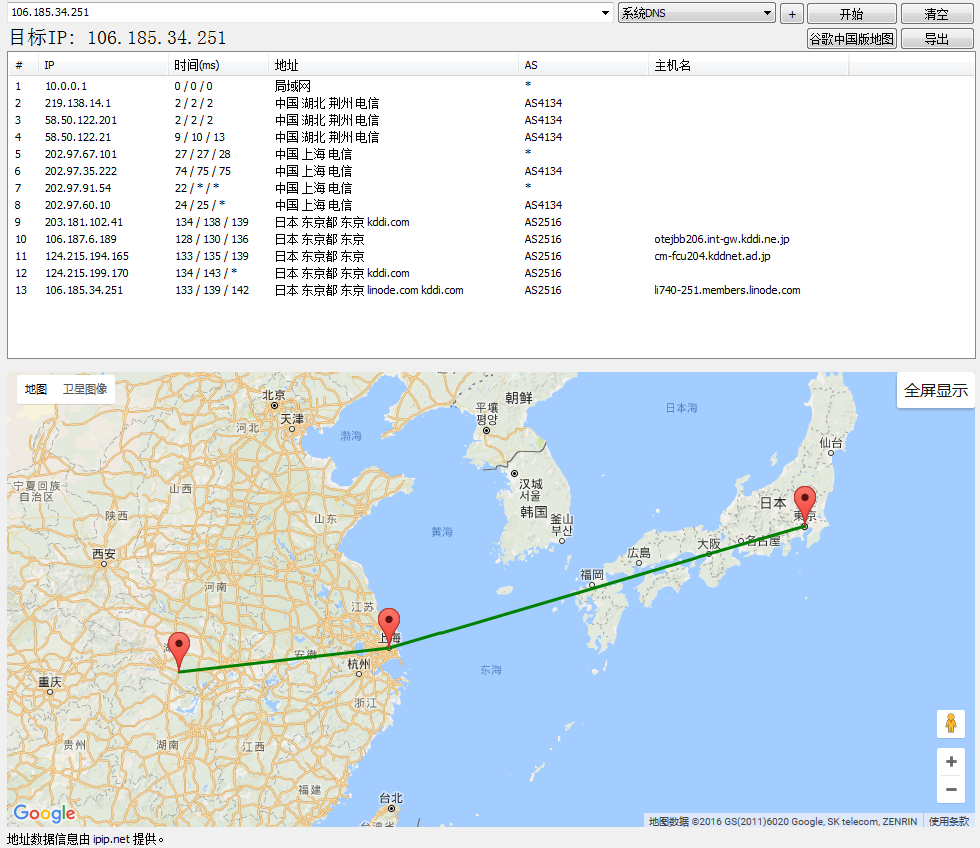Click hostname otejbb206.int-gw.kddi.ne.jp
Screen dimensions: 980x848
tap(721, 239)
